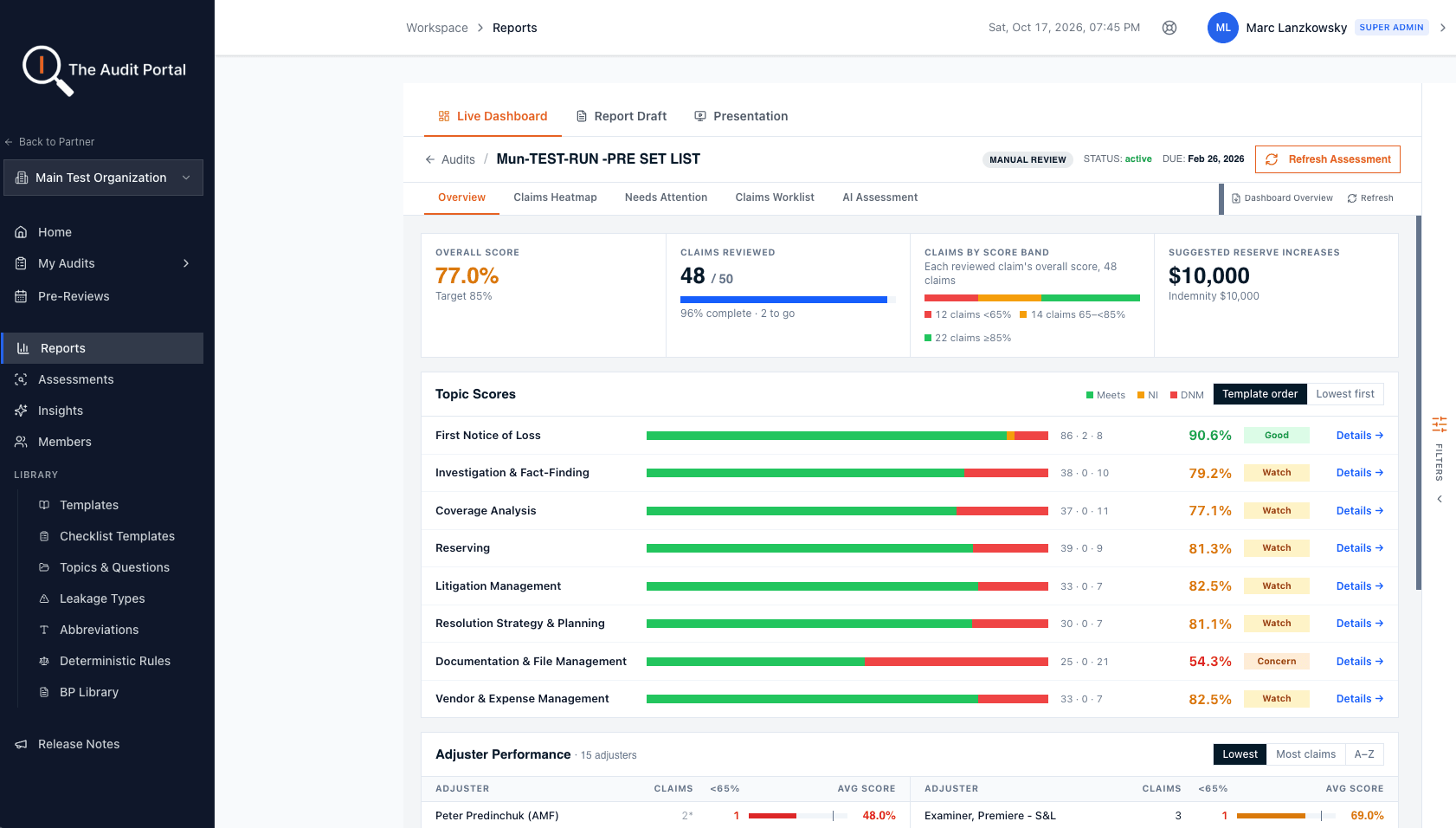Go Back to Partner link
The height and width of the screenshot is (828, 1456).
49,142
